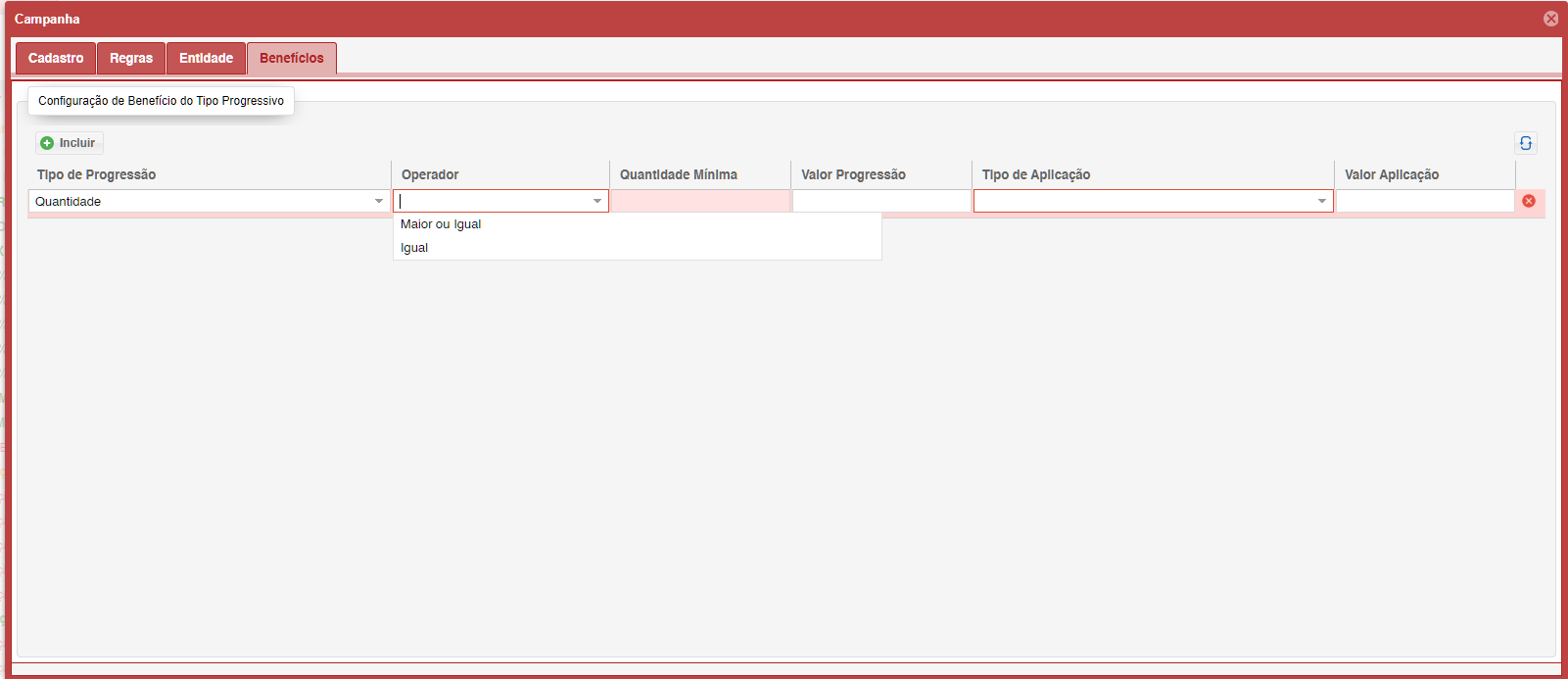Screen dimensions: 1568x679
Task: Click the blue refresh icon
Action: (x=1525, y=143)
